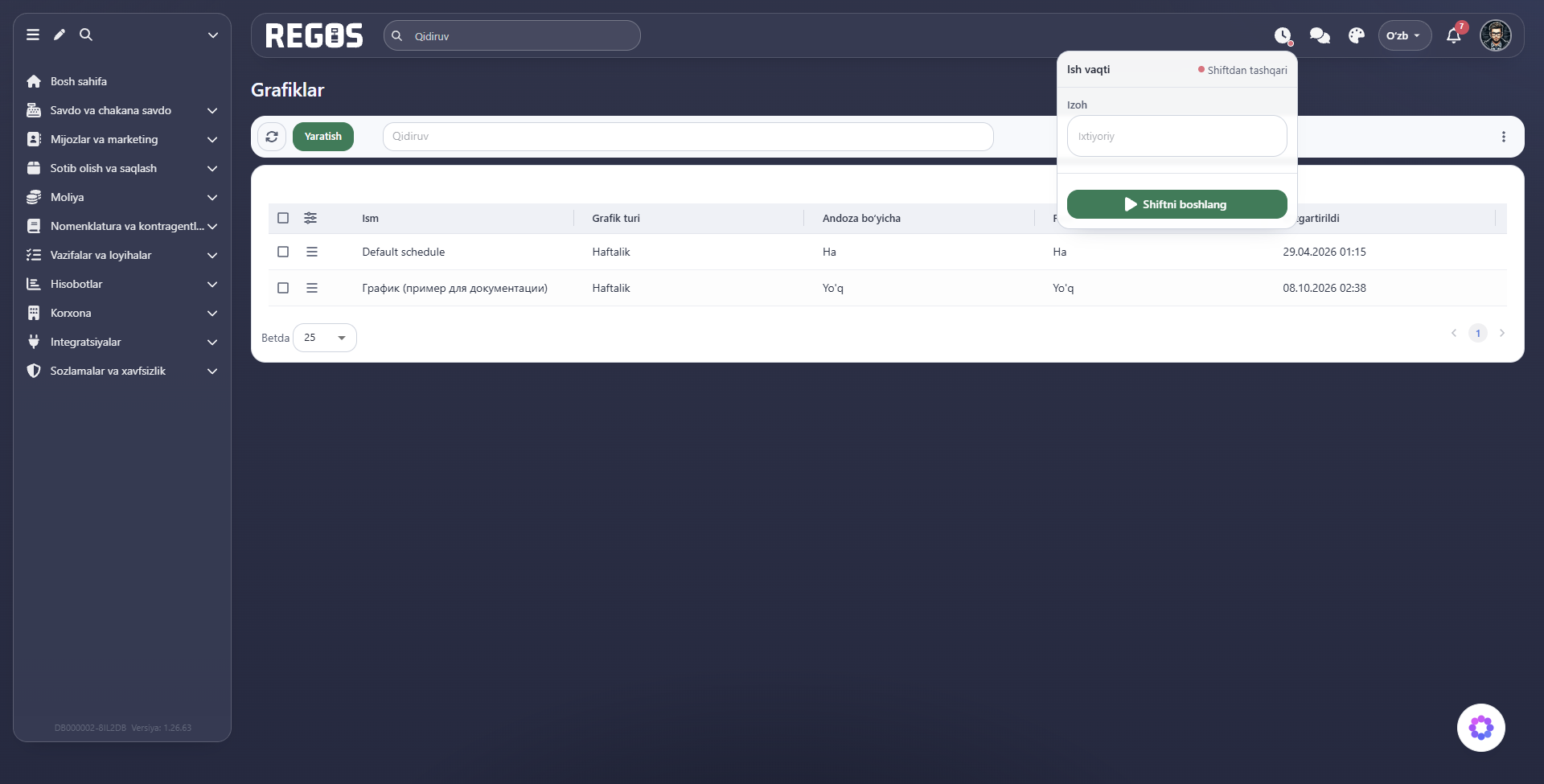Click the Shiftni boshlang button
This screenshot has height=784, width=1544.
pyautogui.click(x=1177, y=204)
